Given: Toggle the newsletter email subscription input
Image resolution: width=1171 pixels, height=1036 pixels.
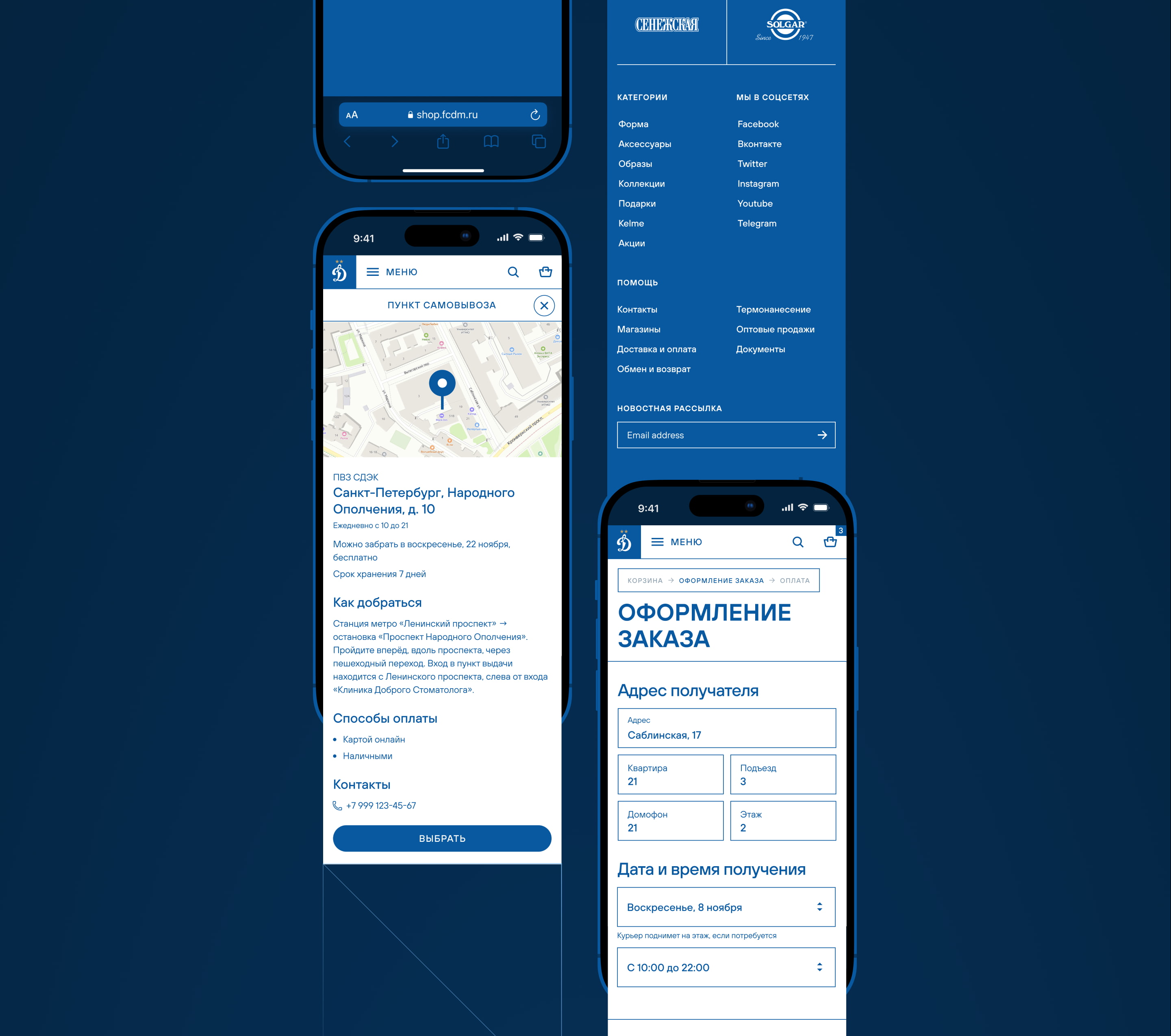Looking at the screenshot, I should [x=714, y=435].
